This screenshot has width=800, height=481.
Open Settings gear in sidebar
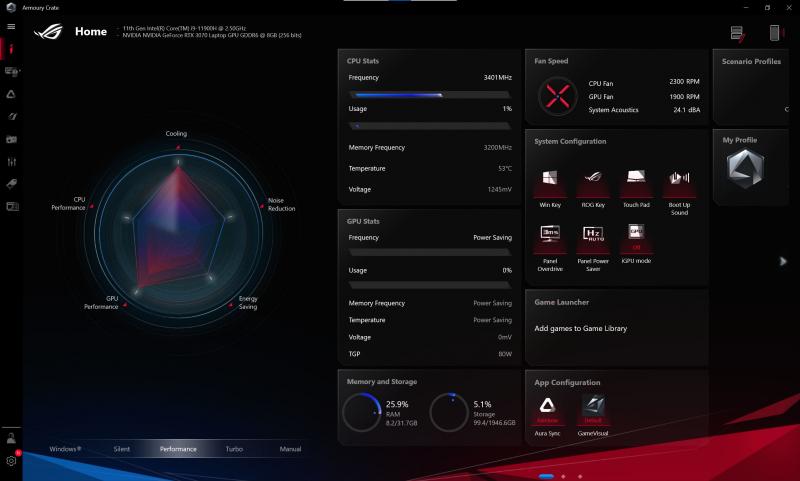point(11,461)
